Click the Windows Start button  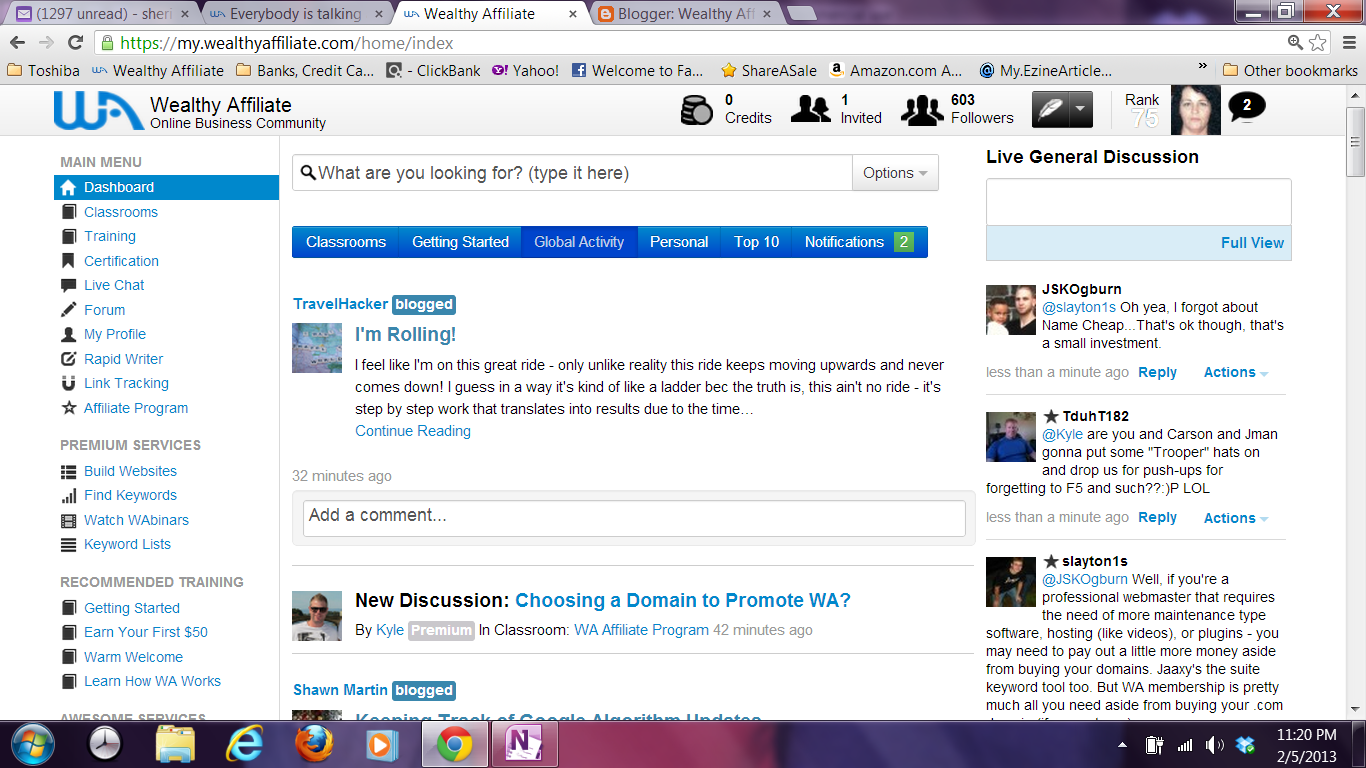coord(31,744)
